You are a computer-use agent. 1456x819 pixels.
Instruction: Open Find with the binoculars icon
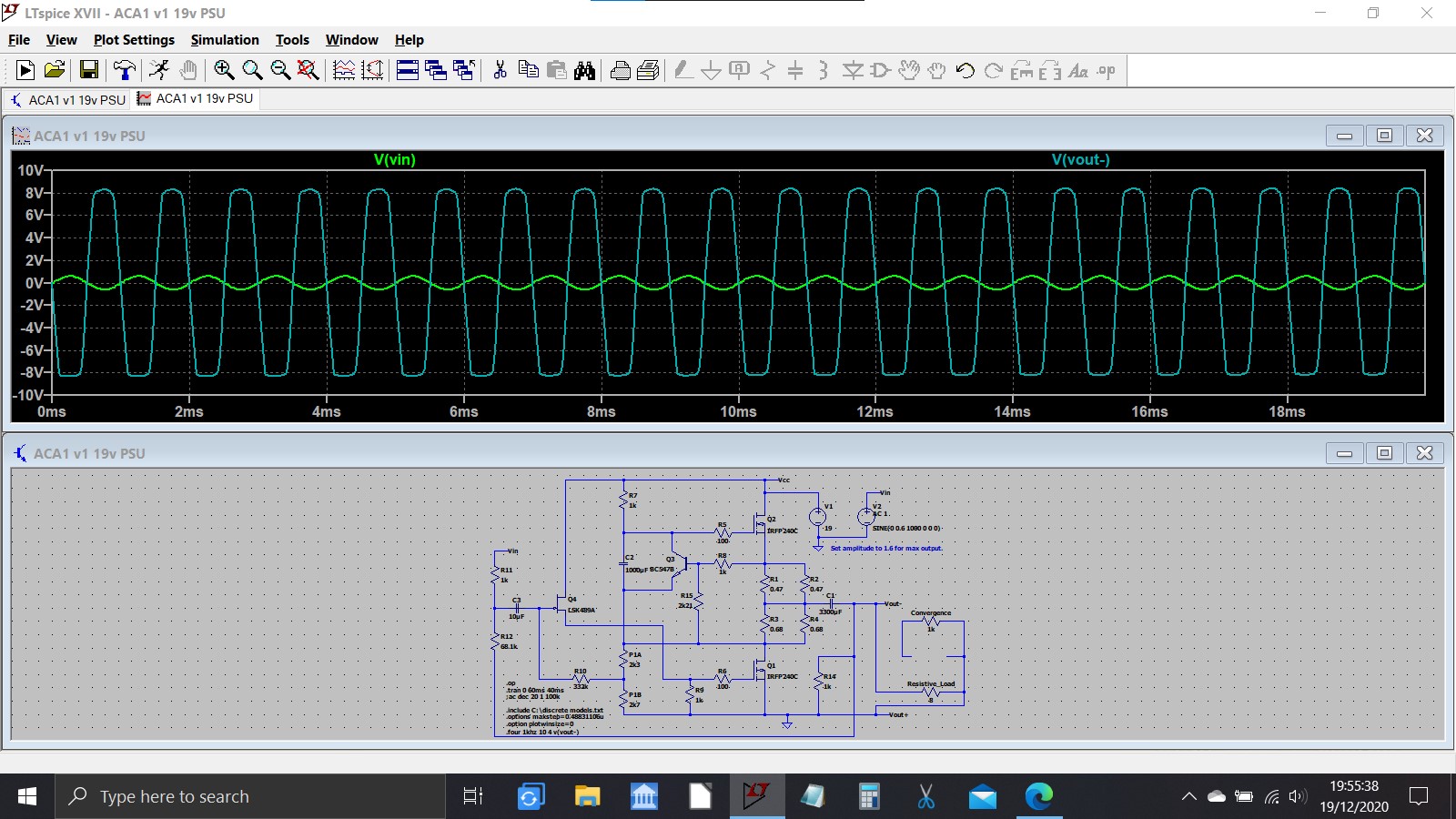pos(585,70)
